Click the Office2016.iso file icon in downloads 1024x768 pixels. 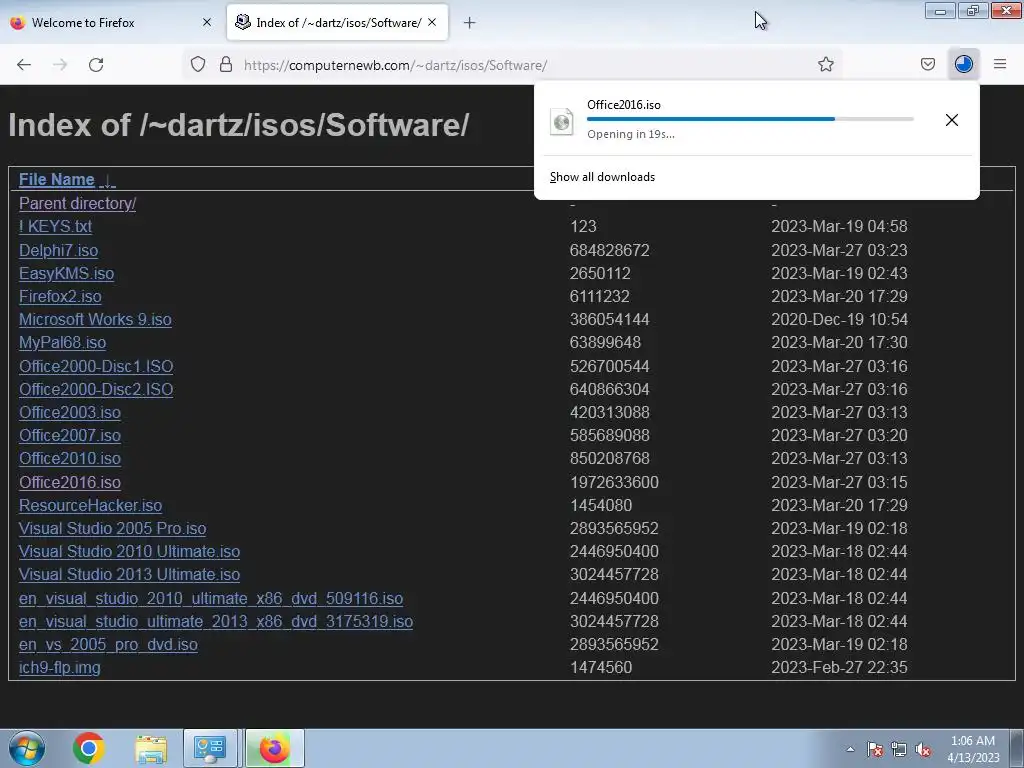point(562,121)
